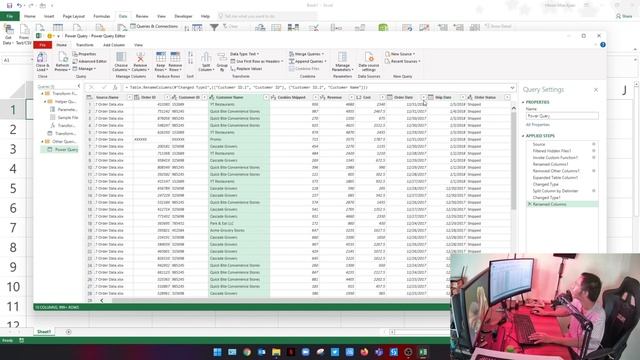Open gear settings for Source step
The height and width of the screenshot is (360, 640).
(x=594, y=144)
